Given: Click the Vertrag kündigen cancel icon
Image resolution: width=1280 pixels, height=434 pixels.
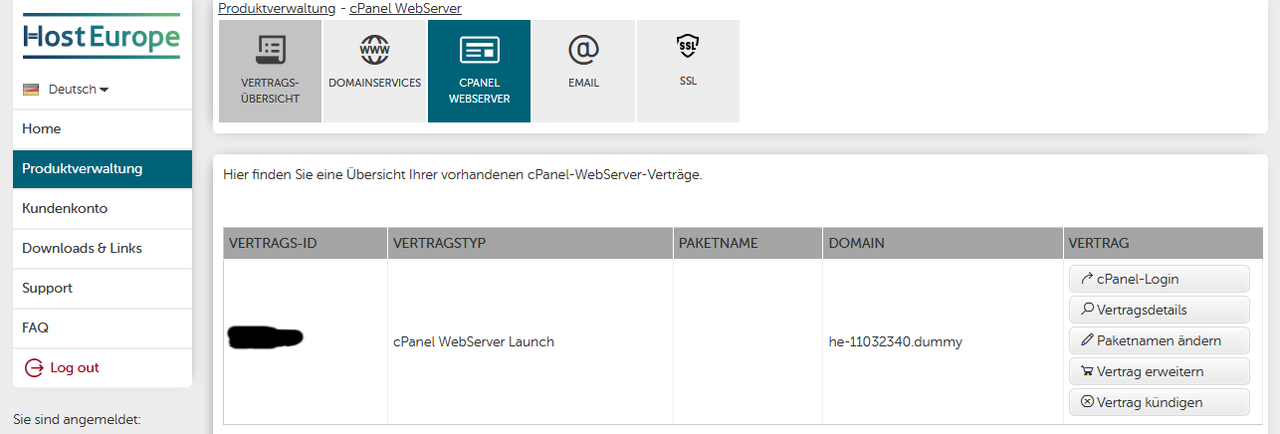Looking at the screenshot, I should (x=1087, y=403).
